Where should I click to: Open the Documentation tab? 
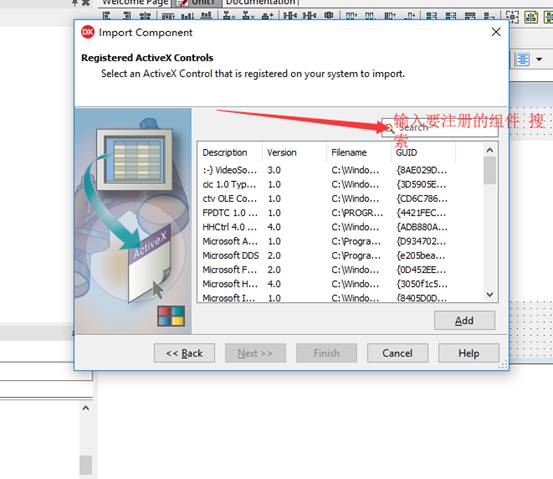261,3
